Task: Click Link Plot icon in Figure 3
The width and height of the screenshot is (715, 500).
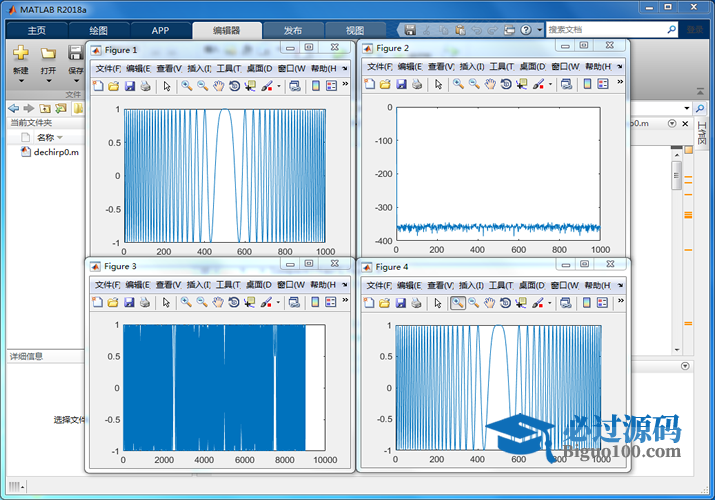Action: pyautogui.click(x=295, y=302)
